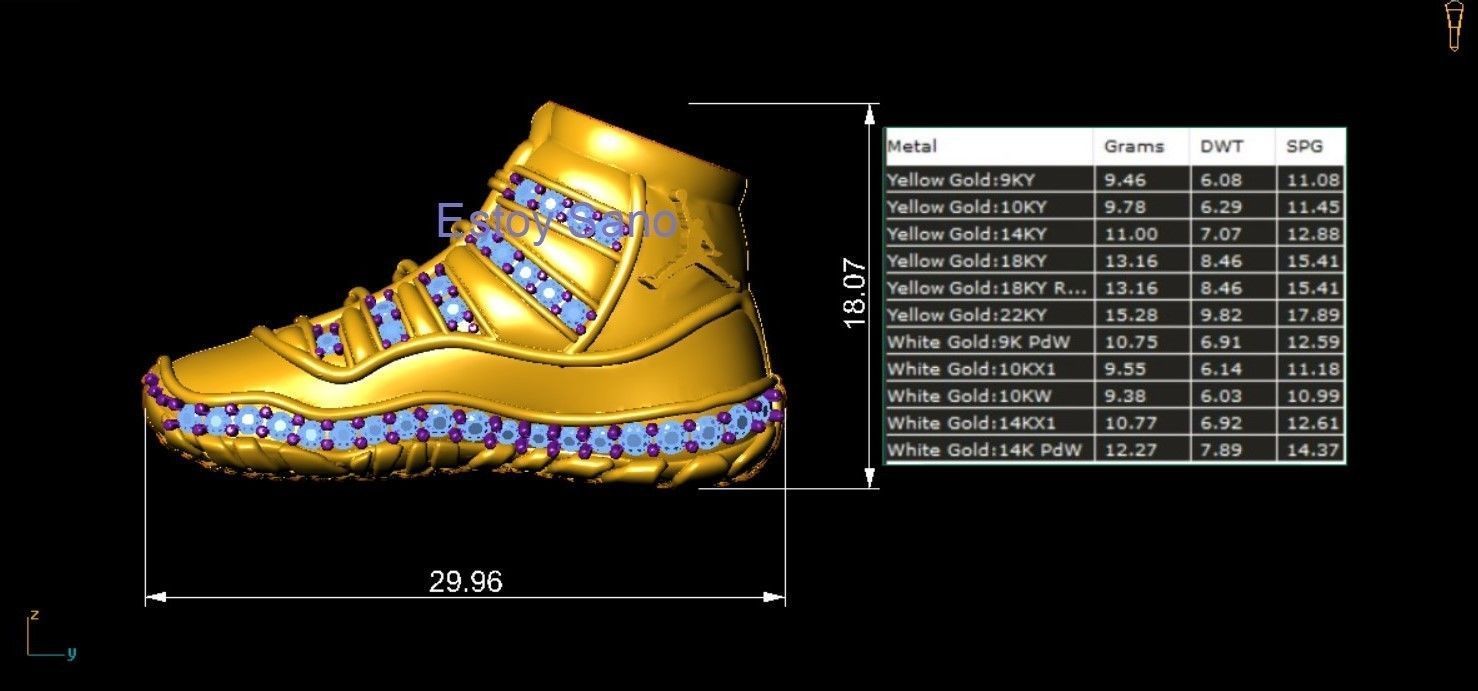Screen dimensions: 1478x691
Task: Click the 6.03 DWT value
Action: (x=1220, y=396)
